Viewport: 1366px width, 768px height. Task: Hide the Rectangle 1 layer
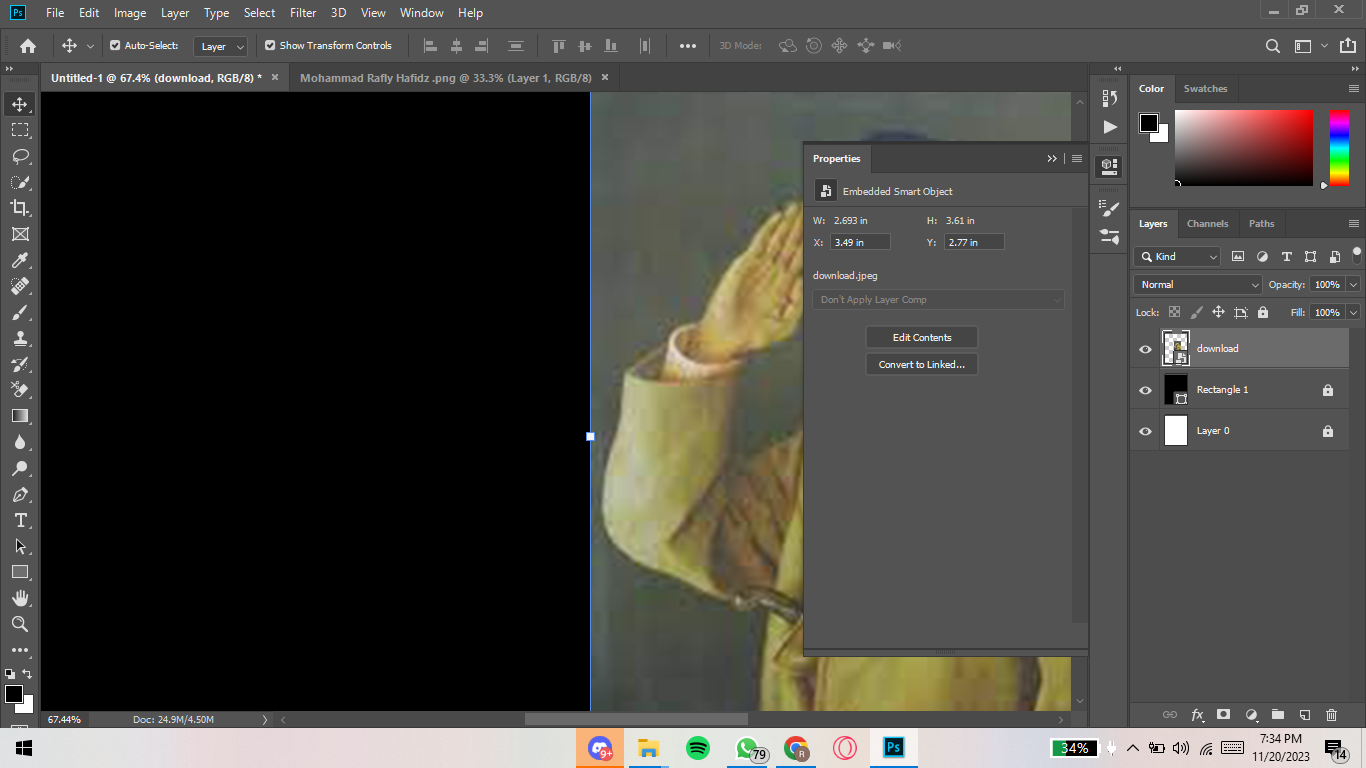pos(1144,390)
